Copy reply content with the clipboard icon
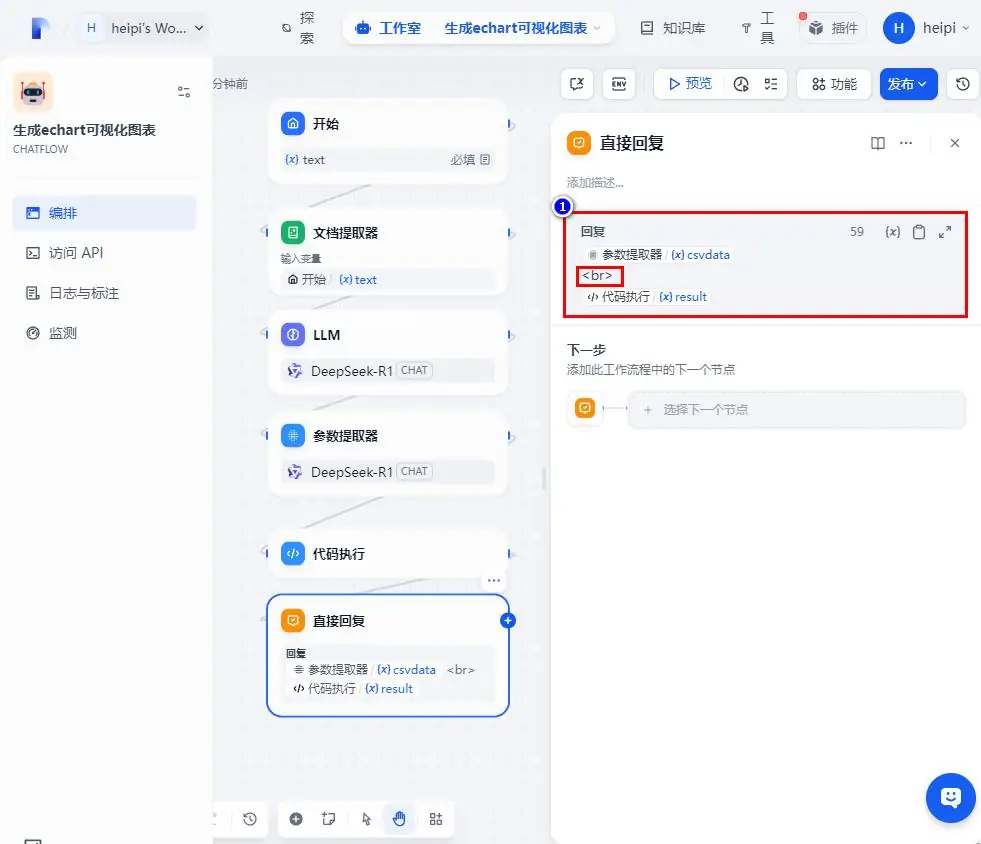This screenshot has height=844, width=981. (919, 231)
